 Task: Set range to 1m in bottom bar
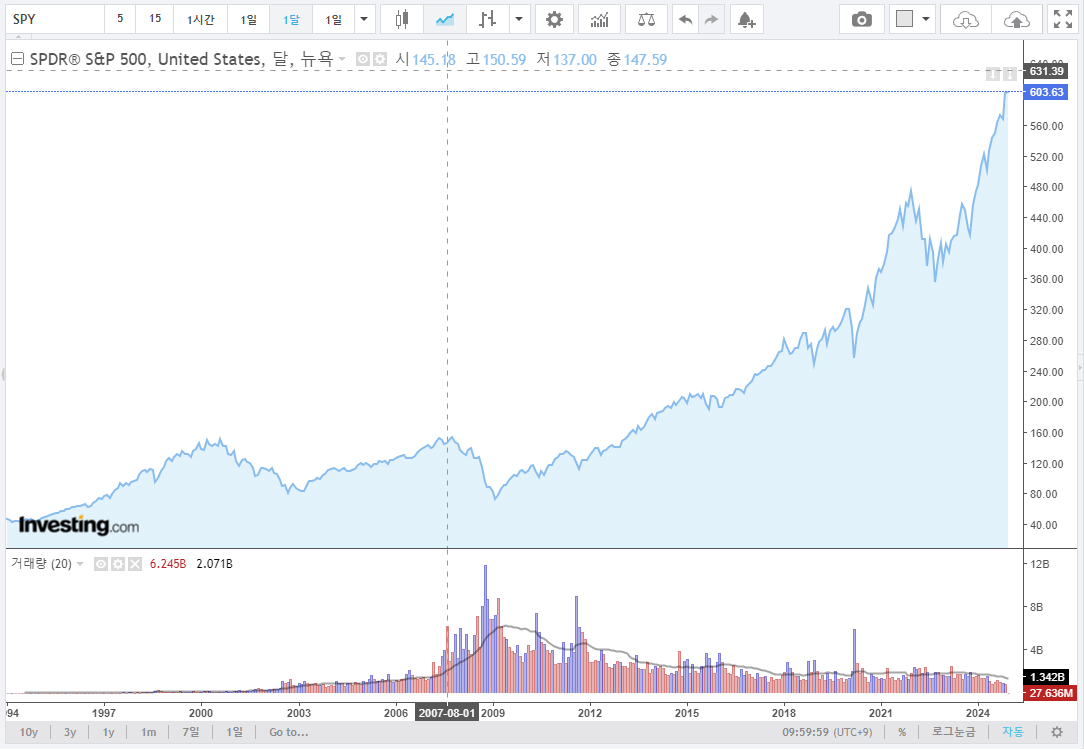[149, 732]
